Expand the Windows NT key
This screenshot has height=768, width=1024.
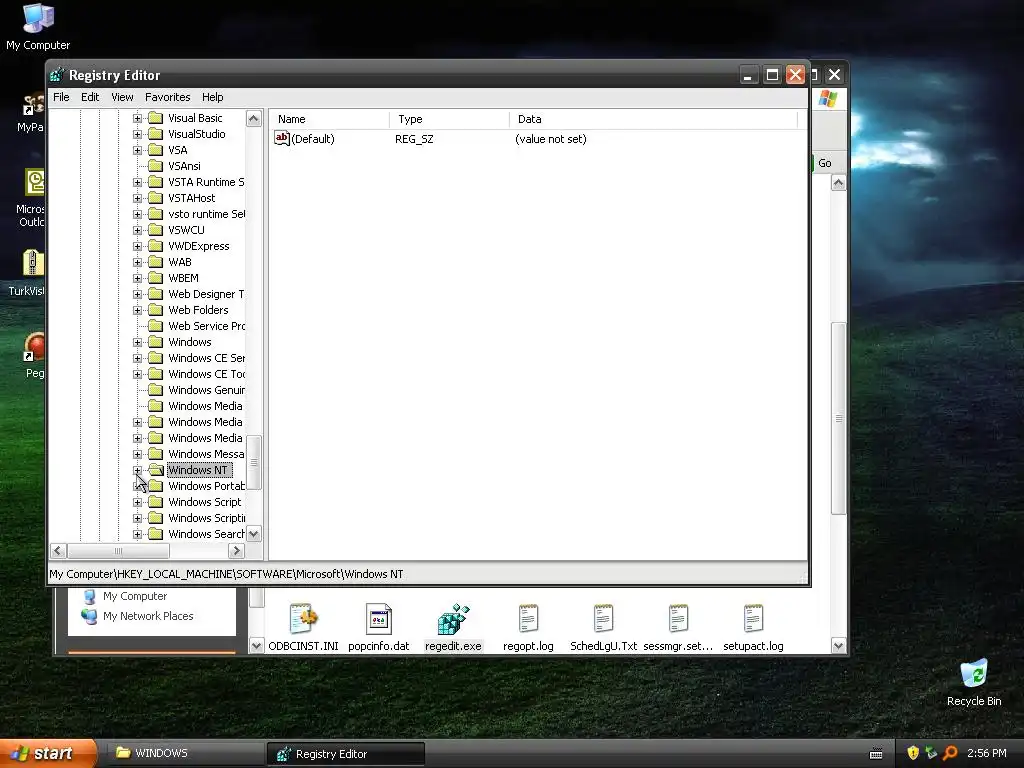pos(137,470)
